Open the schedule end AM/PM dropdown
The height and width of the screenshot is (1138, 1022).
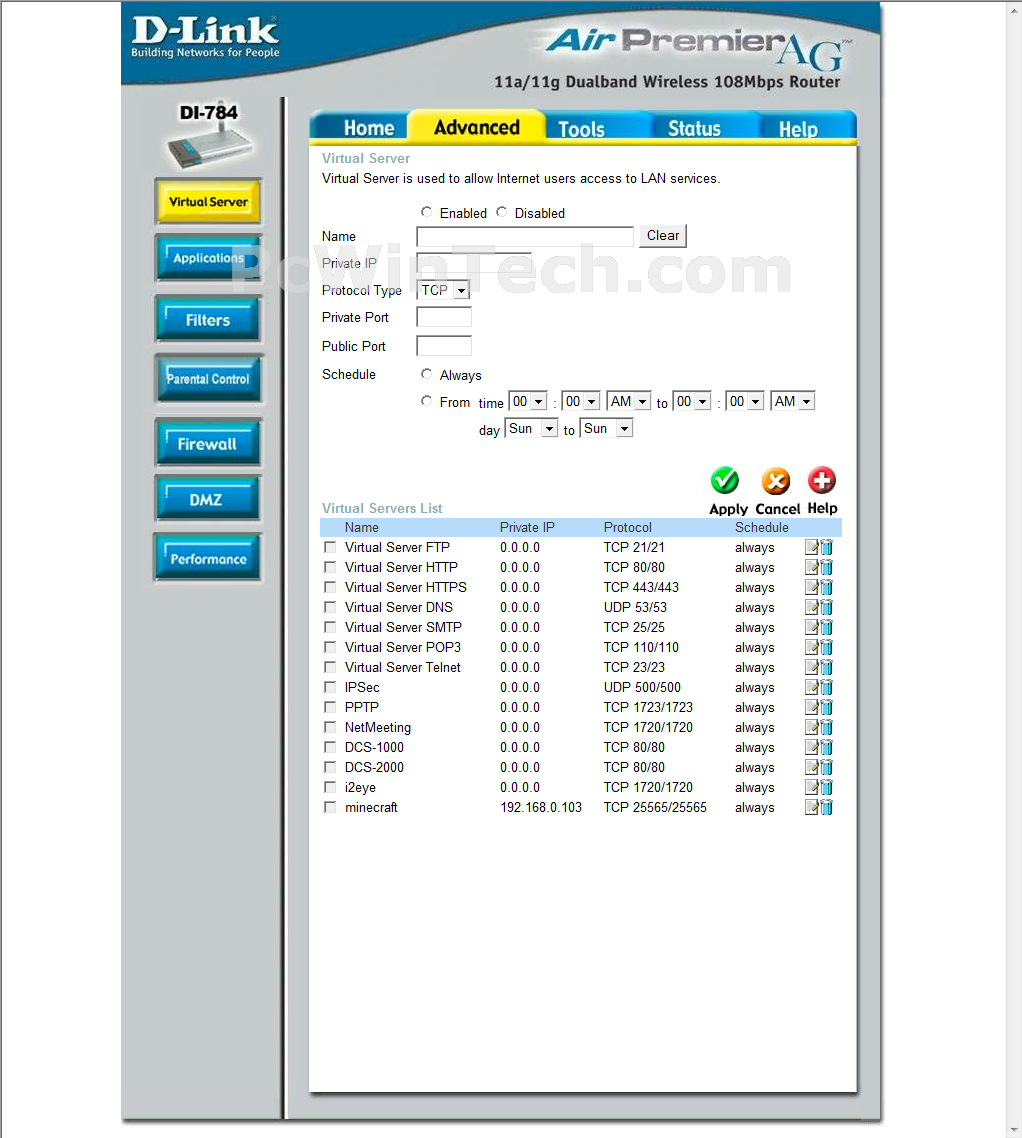(x=793, y=401)
